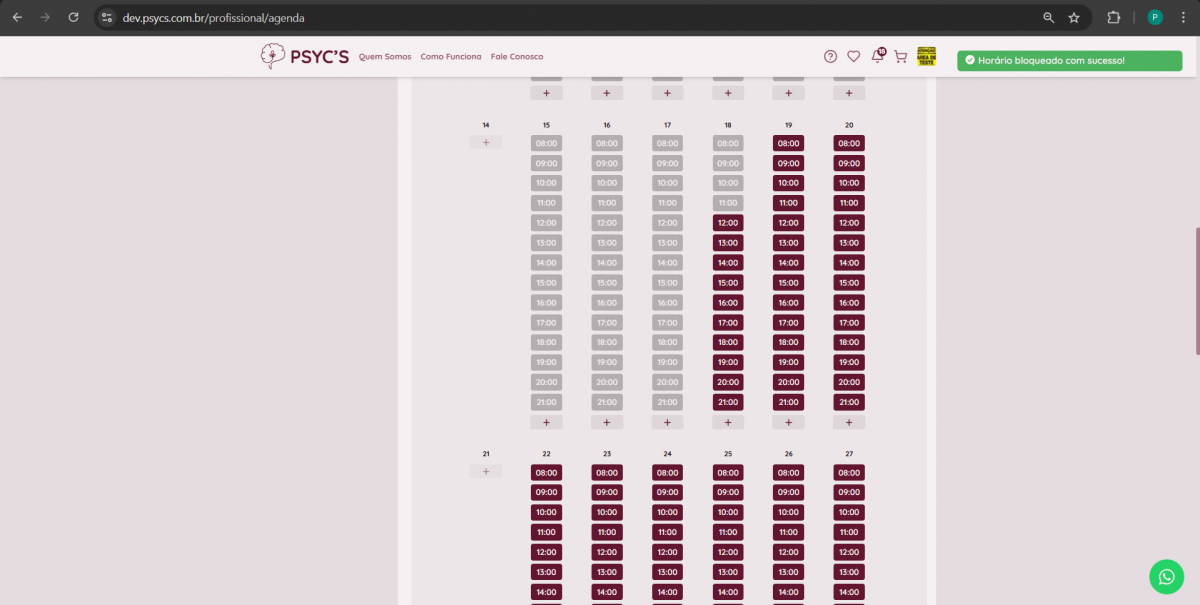Bookmark this page with the star icon

click(x=1074, y=17)
